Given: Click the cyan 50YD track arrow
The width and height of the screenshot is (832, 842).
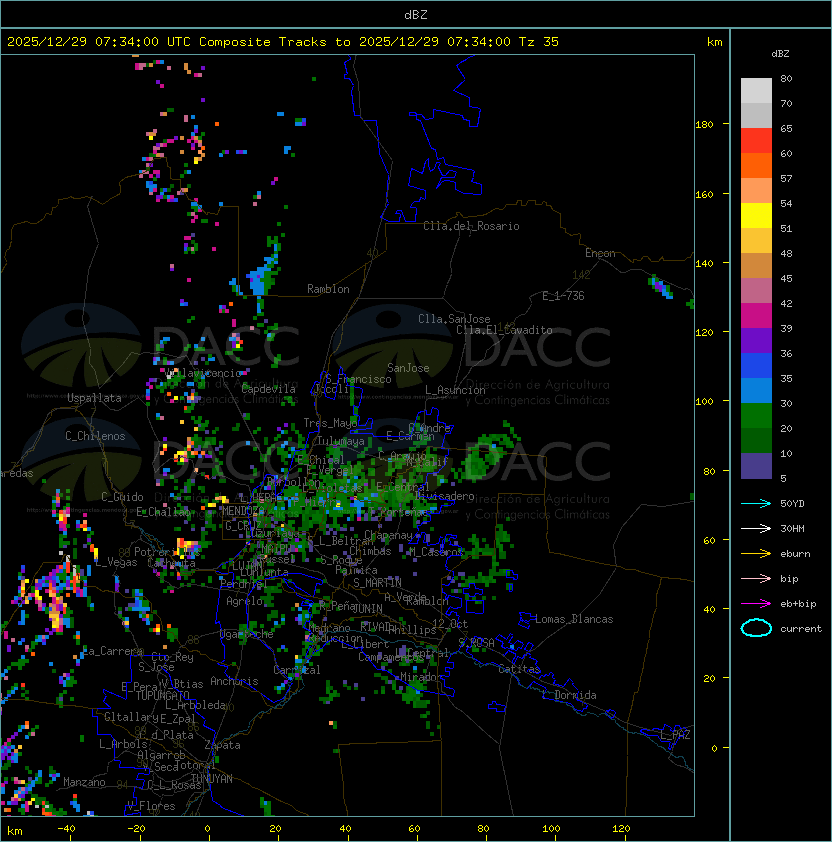Looking at the screenshot, I should (x=756, y=503).
